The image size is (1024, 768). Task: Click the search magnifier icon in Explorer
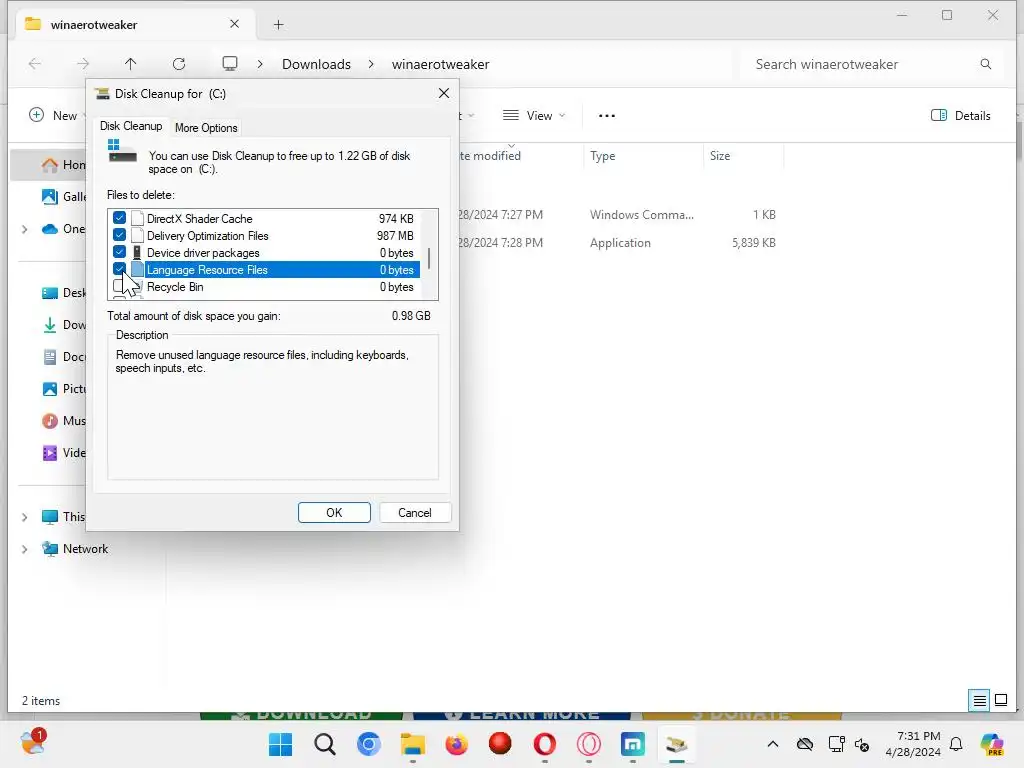pyautogui.click(x=985, y=64)
